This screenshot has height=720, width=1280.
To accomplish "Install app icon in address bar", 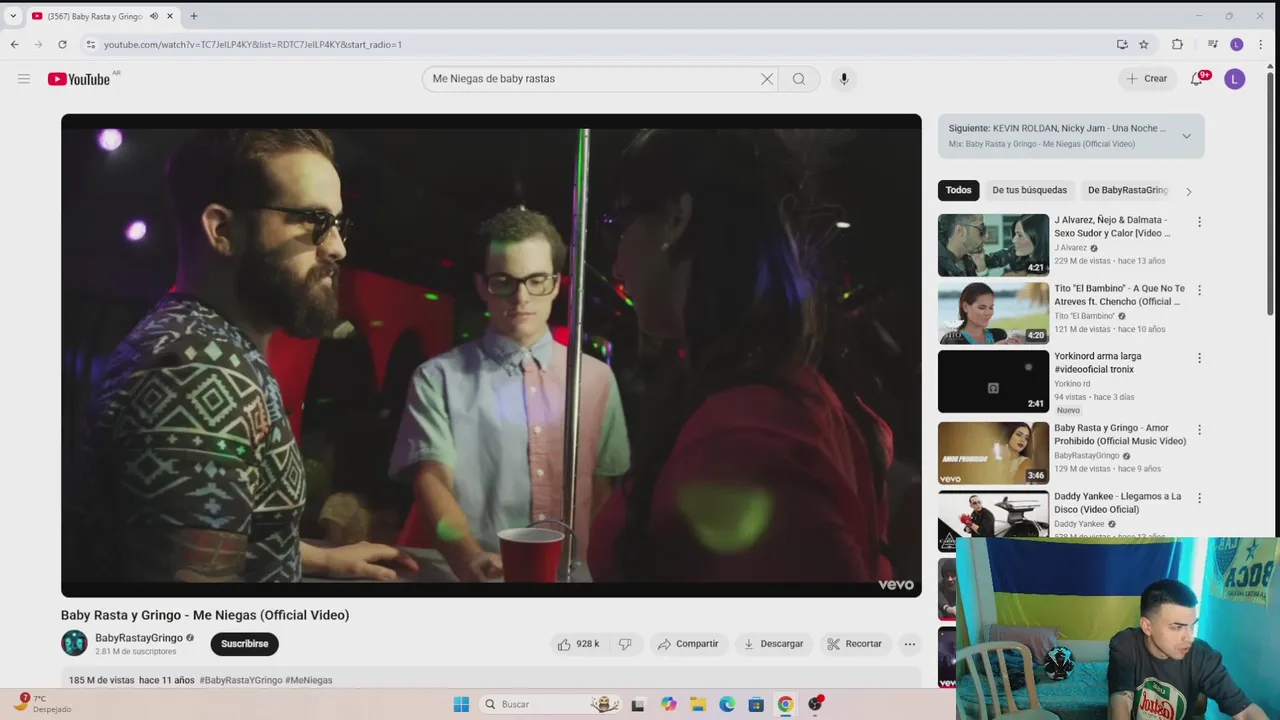I will pyautogui.click(x=1122, y=44).
